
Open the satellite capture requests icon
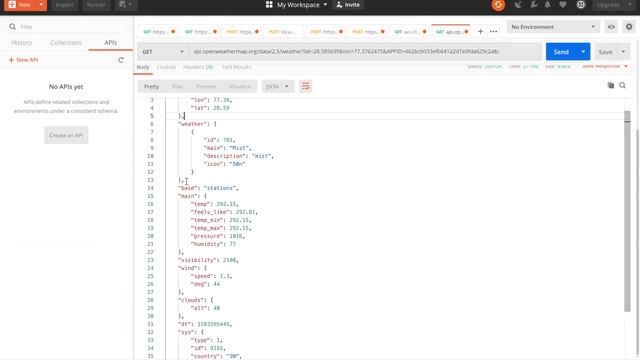point(518,5)
